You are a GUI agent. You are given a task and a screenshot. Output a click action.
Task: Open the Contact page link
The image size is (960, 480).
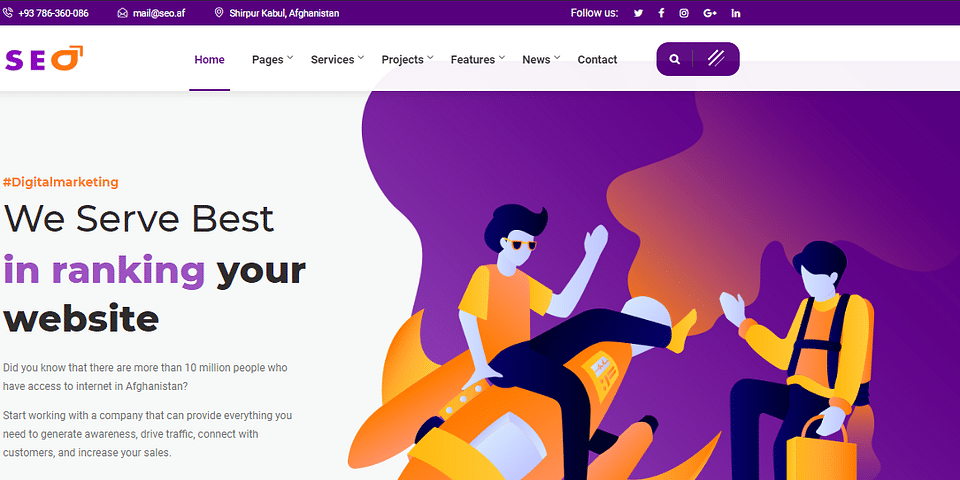coord(597,59)
